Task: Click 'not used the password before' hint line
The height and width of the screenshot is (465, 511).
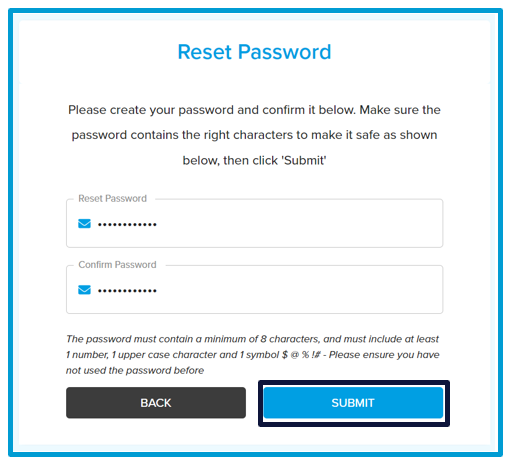Action: (x=135, y=370)
